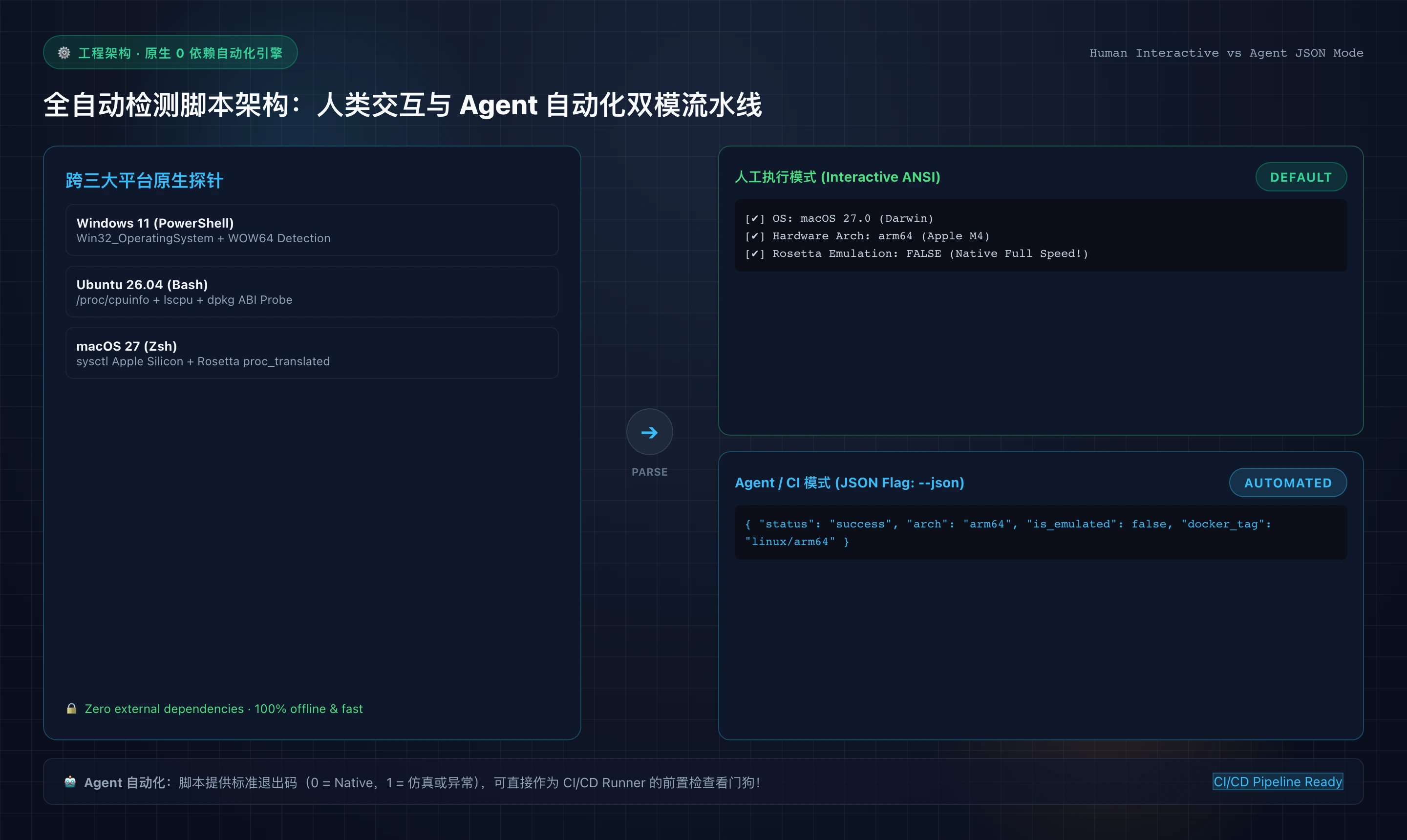Click the Rosetta Emulation: FALSE line

(x=917, y=253)
